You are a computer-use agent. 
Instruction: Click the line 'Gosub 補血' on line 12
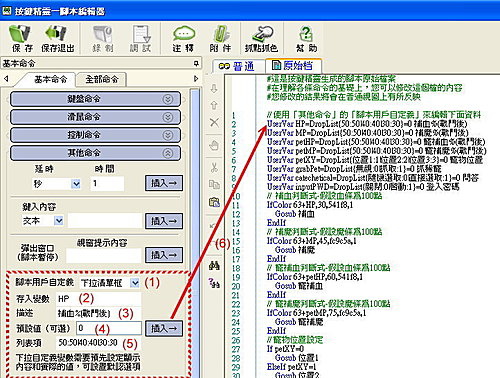[294, 214]
